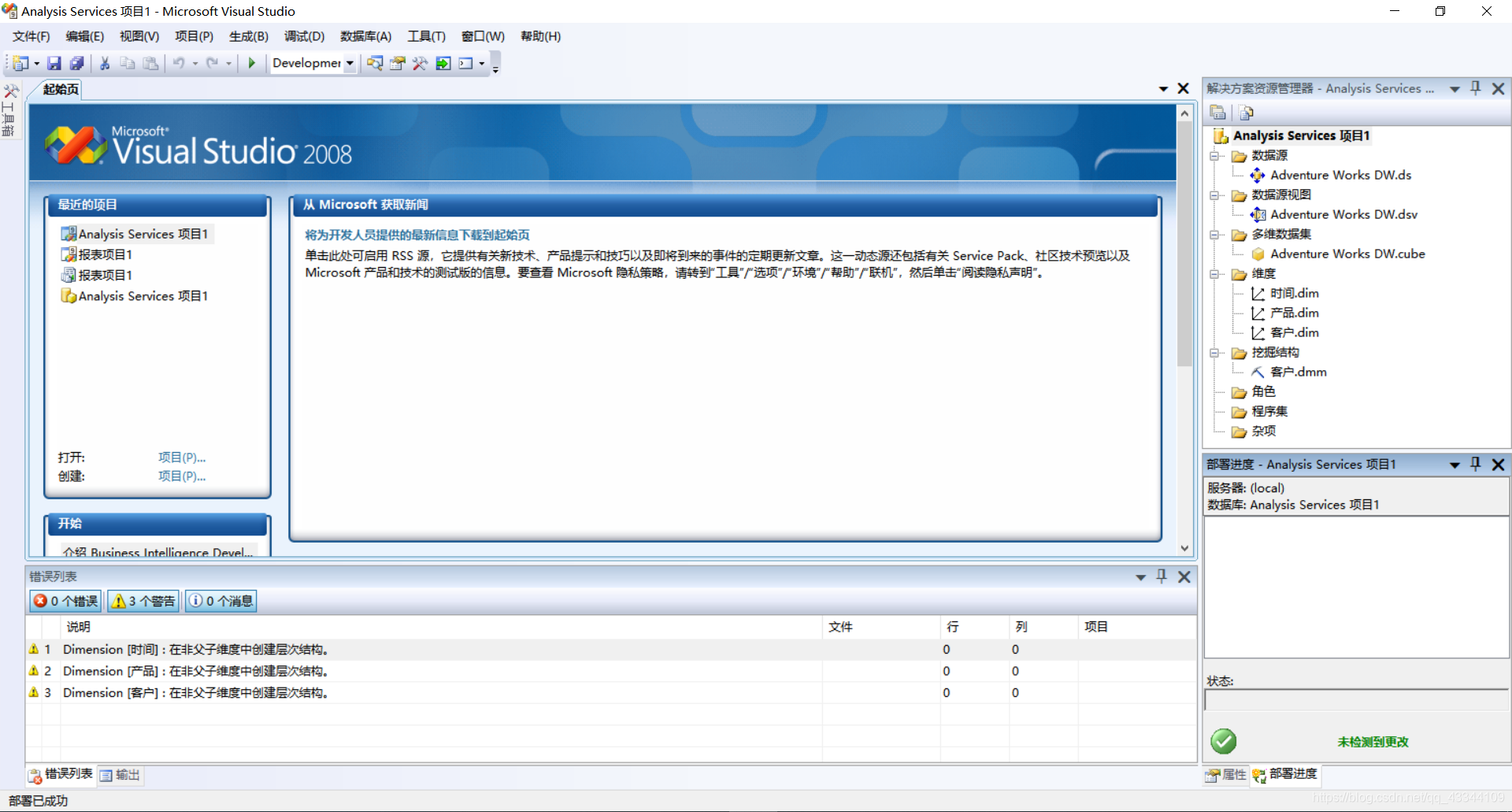Collapse the 数据源视图 folder node
Image resolution: width=1512 pixels, height=812 pixels.
[1216, 195]
